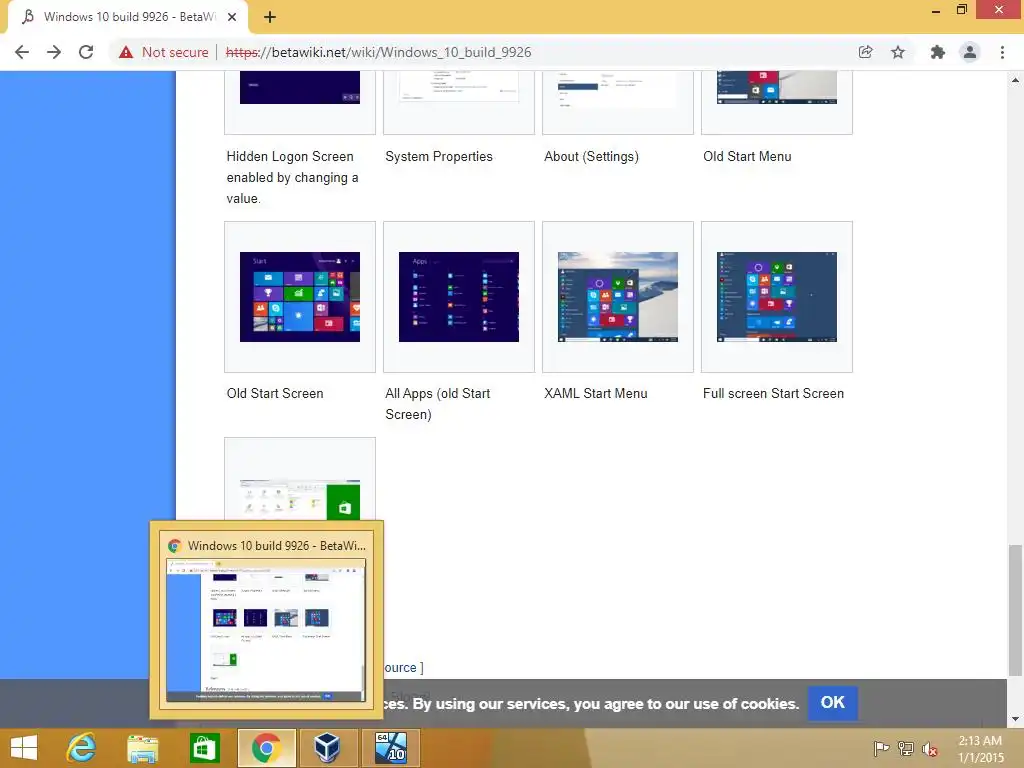This screenshot has width=1024, height=768.
Task: Open the System Properties image
Action: [x=458, y=88]
